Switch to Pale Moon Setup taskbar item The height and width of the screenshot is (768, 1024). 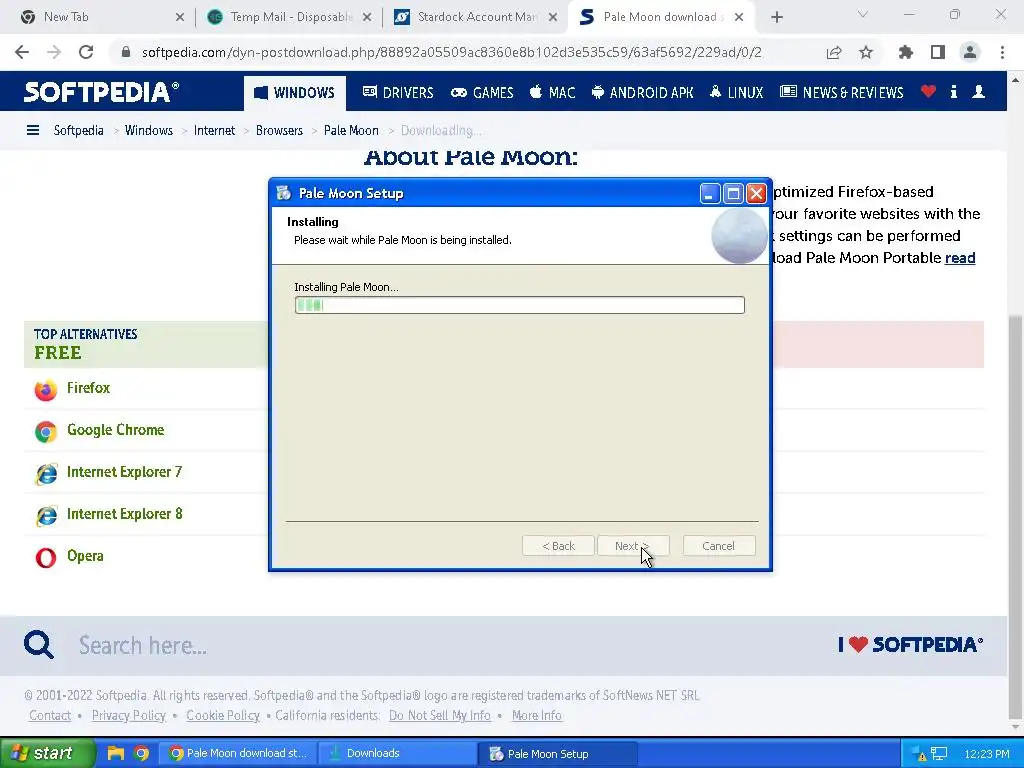click(559, 754)
